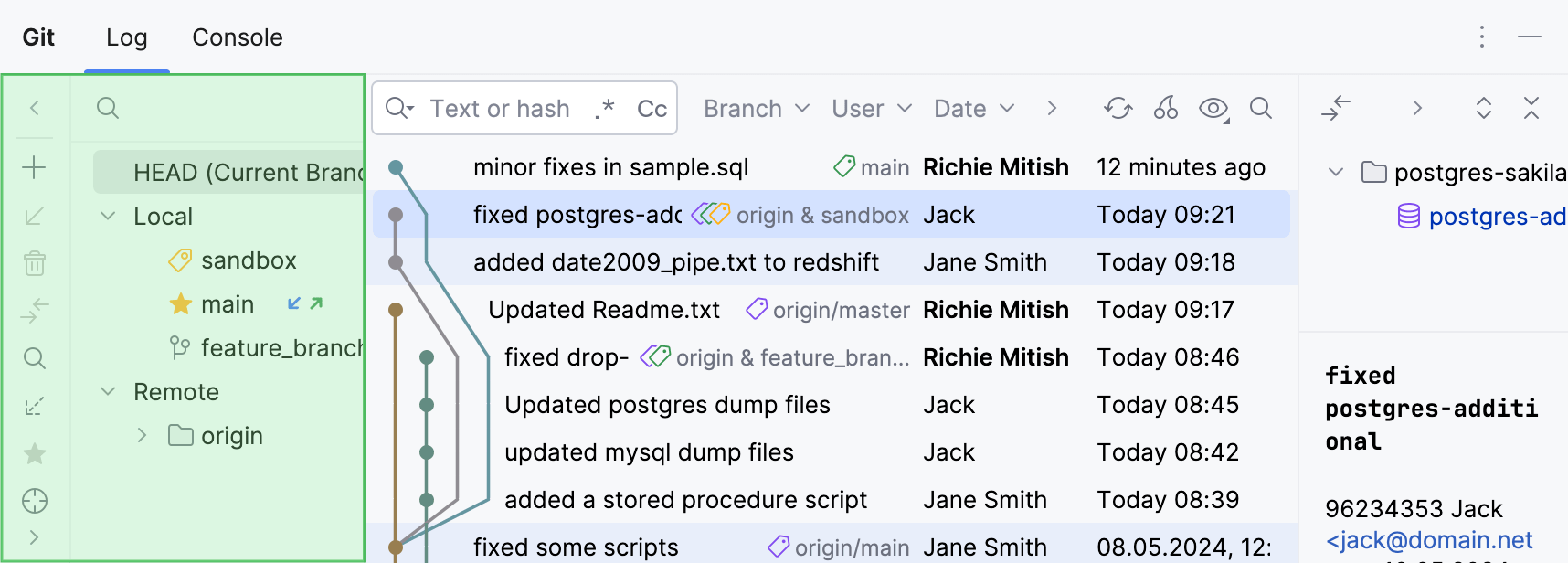Click the Update selected branch arrow icon
The width and height of the screenshot is (1568, 563).
[34, 216]
